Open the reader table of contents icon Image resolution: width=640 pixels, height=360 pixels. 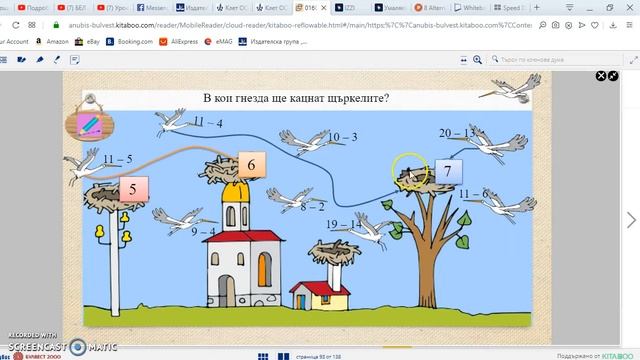coord(4,60)
